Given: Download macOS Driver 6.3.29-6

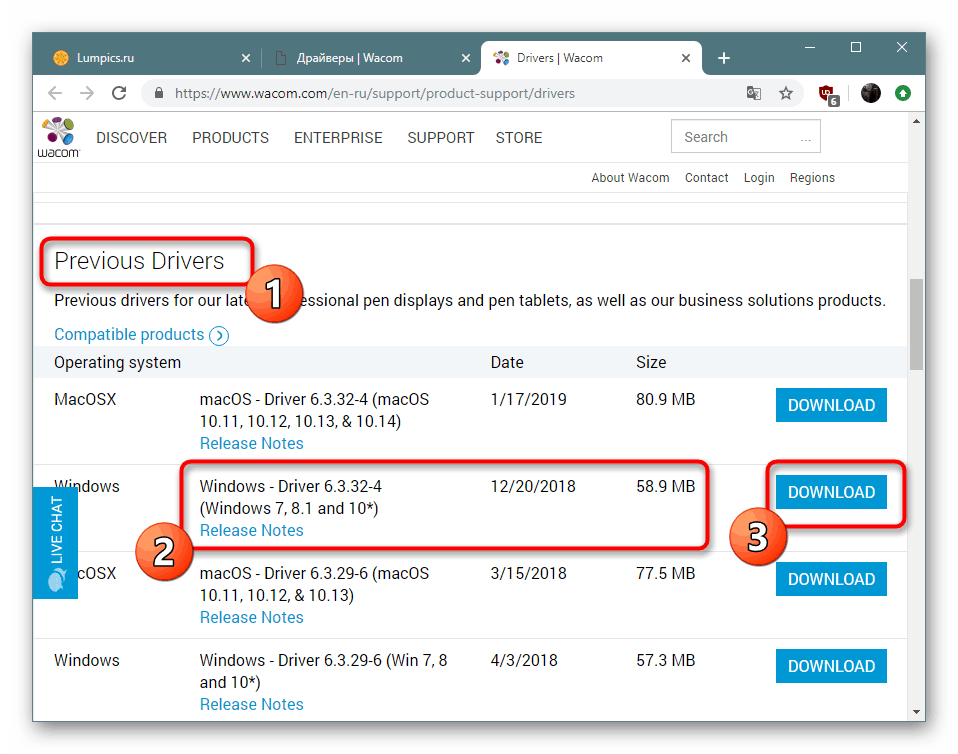Looking at the screenshot, I should tap(831, 579).
